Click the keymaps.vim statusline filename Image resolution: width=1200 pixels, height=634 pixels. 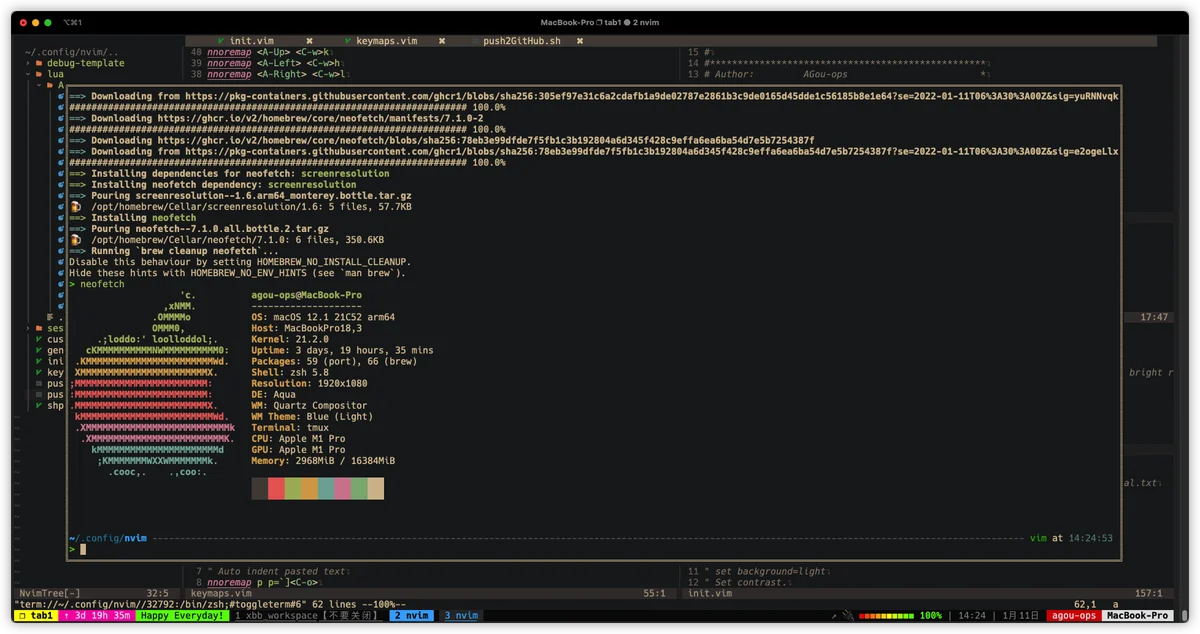[x=221, y=593]
